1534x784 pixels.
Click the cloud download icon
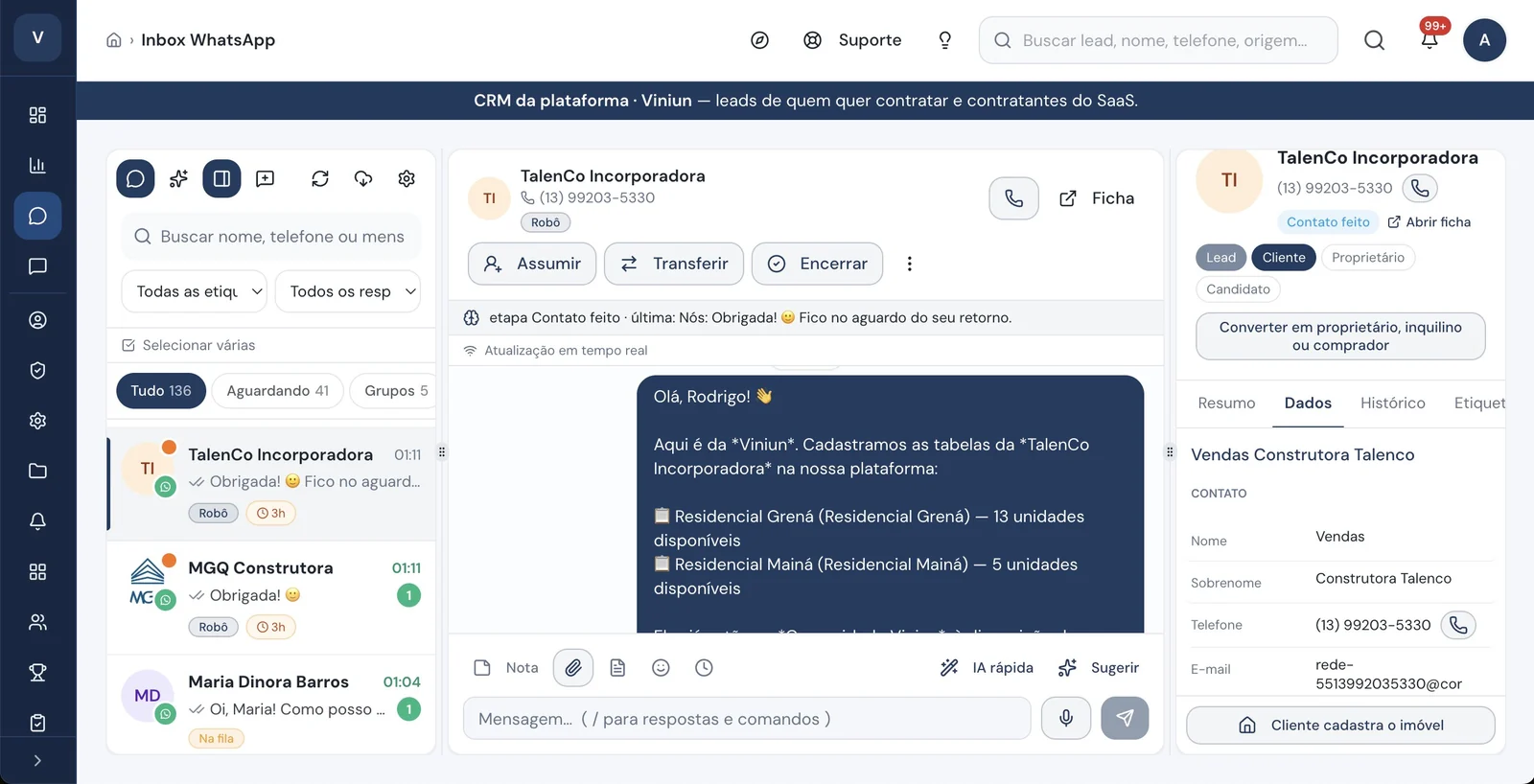[x=363, y=178]
